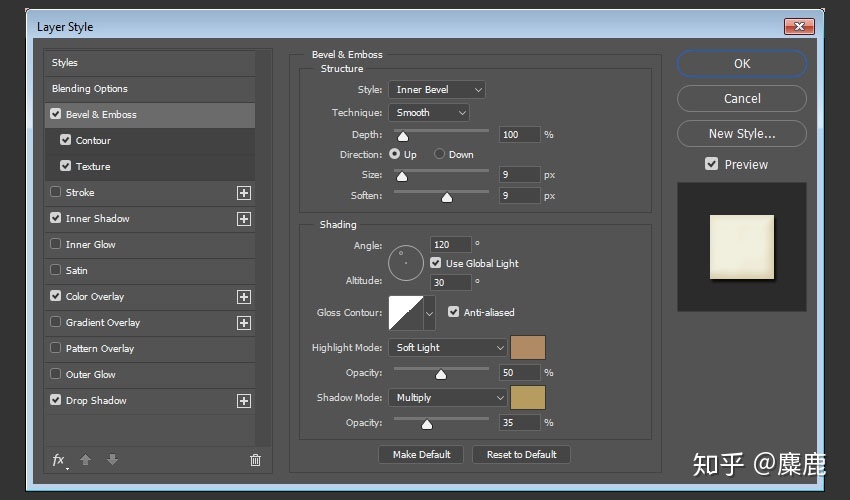This screenshot has height=500, width=850.
Task: Add another Color Overlay with plus icon
Action: coord(244,297)
